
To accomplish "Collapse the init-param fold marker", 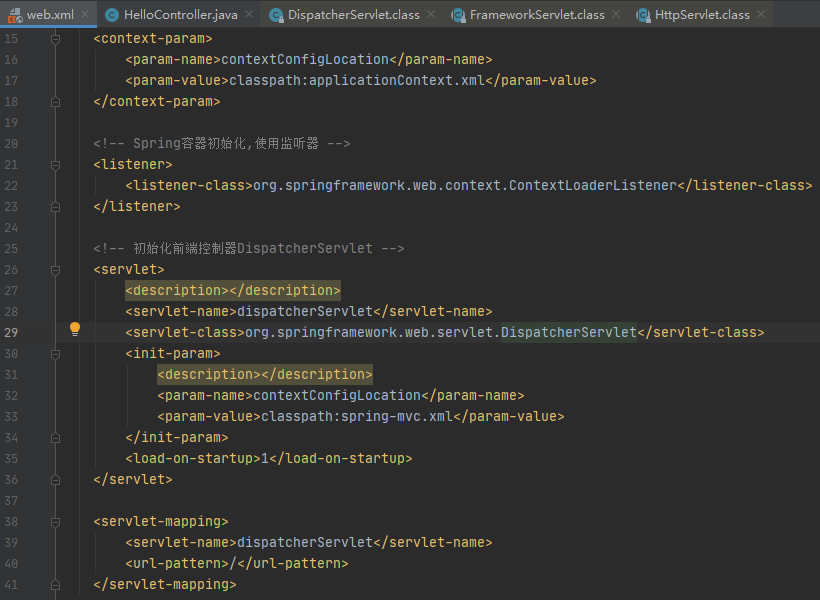I will coord(56,352).
